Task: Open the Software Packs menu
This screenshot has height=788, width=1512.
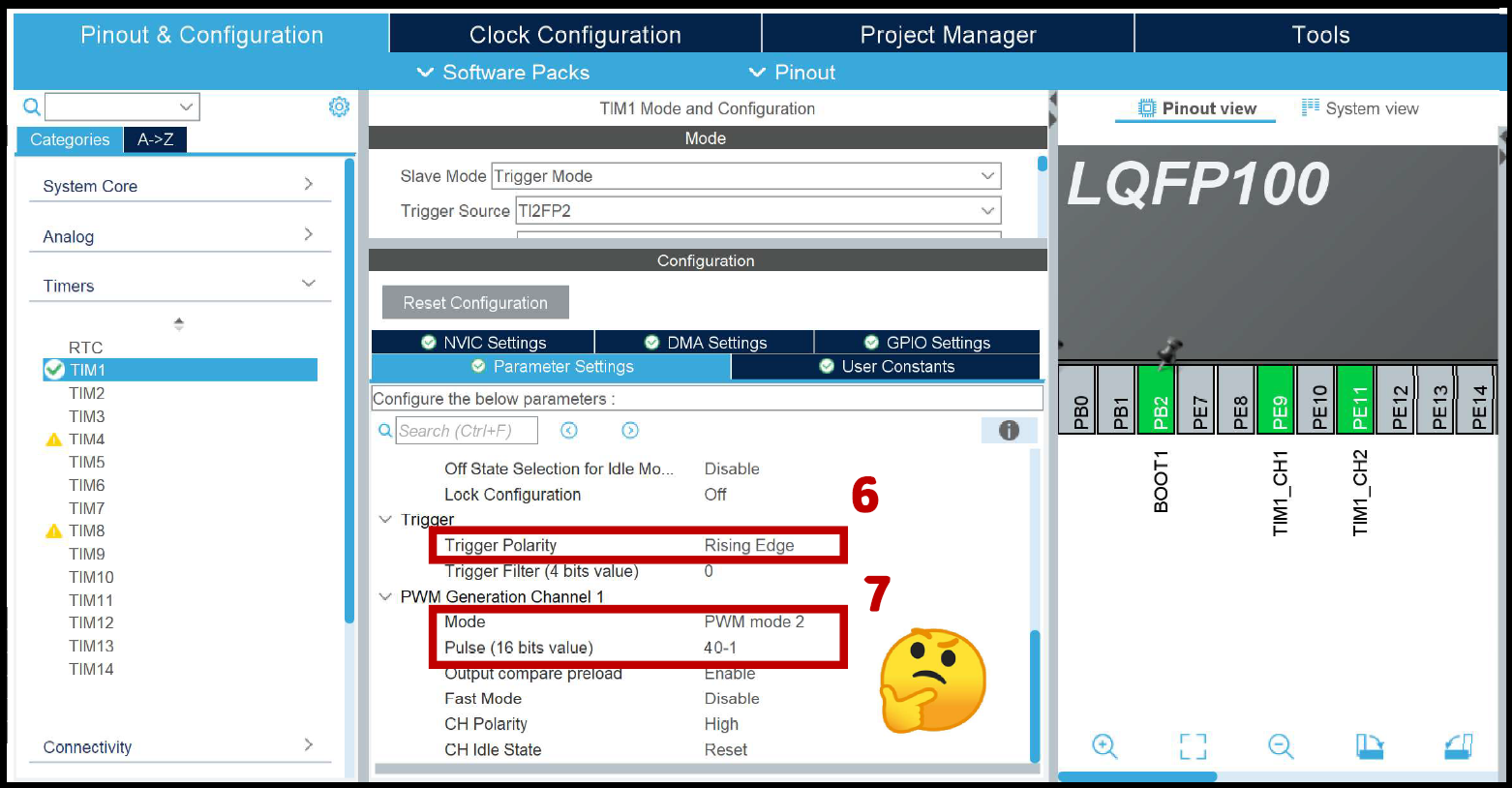Action: coord(503,73)
